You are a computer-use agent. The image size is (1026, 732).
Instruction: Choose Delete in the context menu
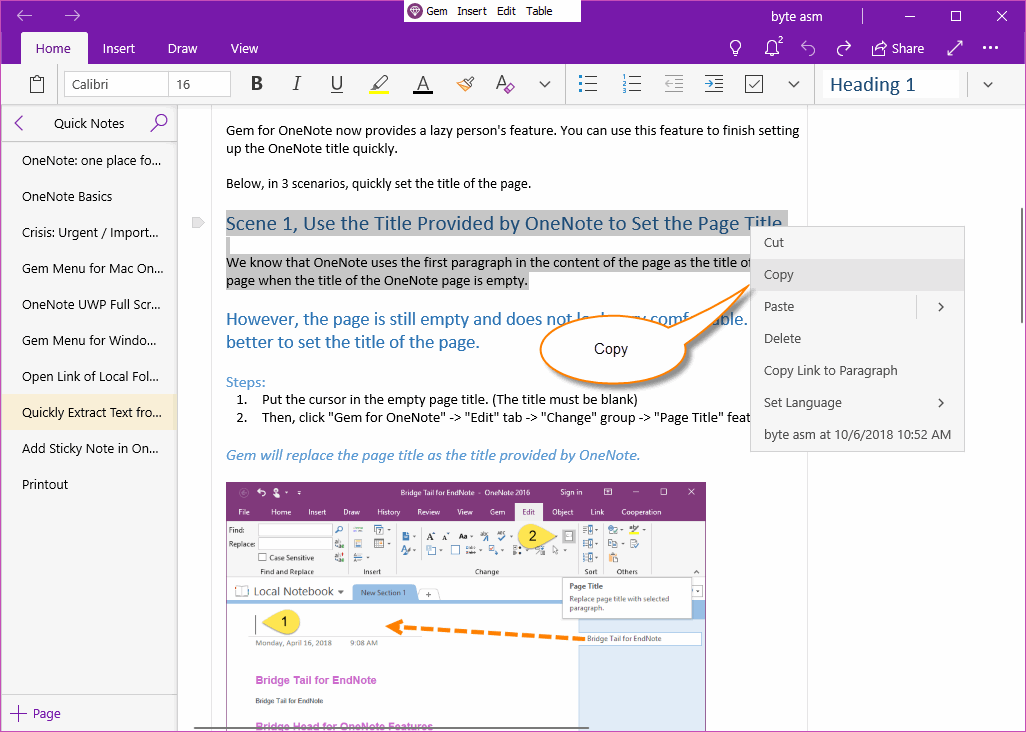tap(857, 339)
